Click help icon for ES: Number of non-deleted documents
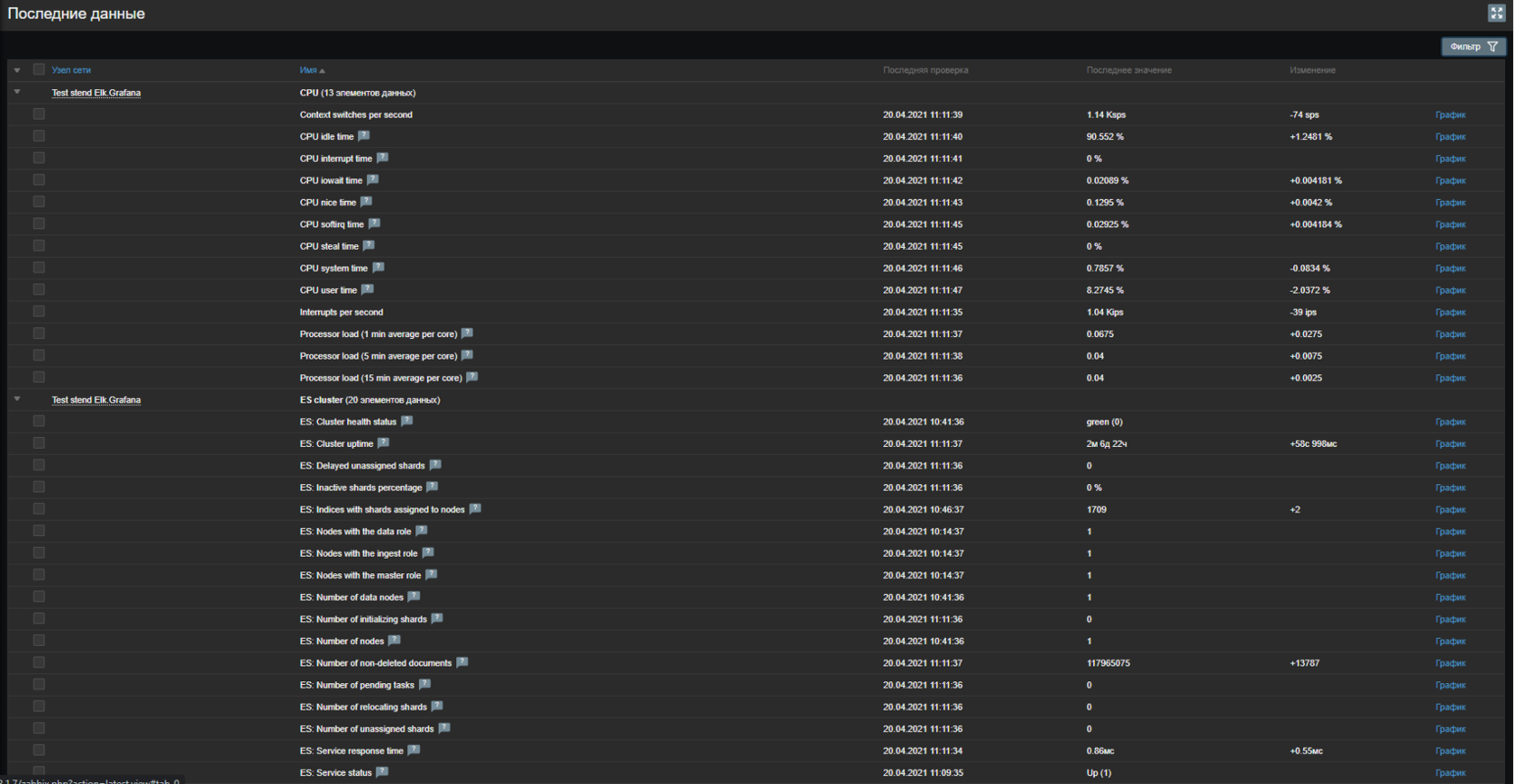This screenshot has height=784, width=1514. point(461,662)
